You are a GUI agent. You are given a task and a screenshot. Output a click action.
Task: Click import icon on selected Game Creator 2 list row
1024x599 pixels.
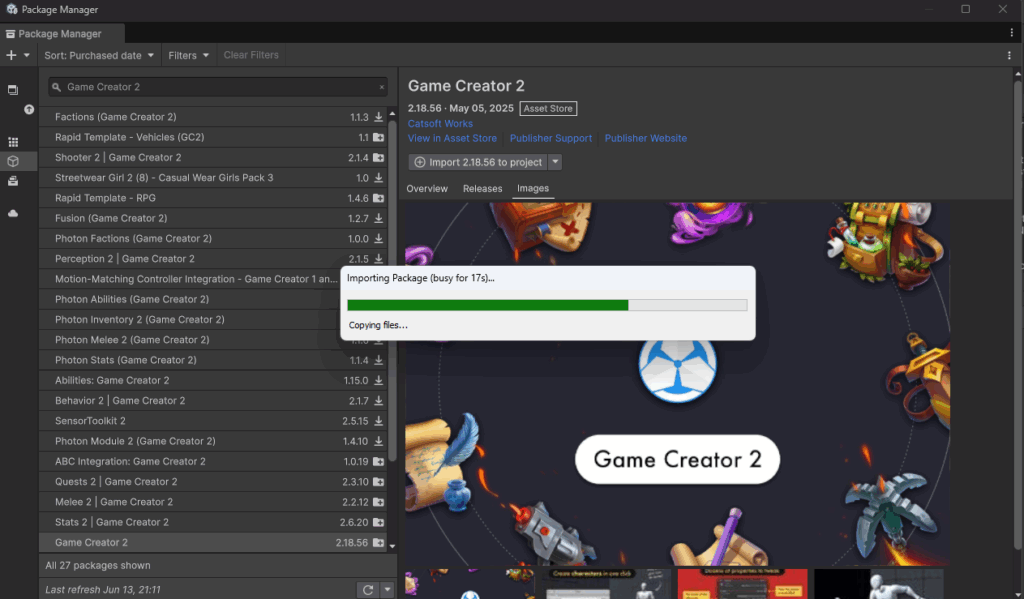tap(378, 542)
